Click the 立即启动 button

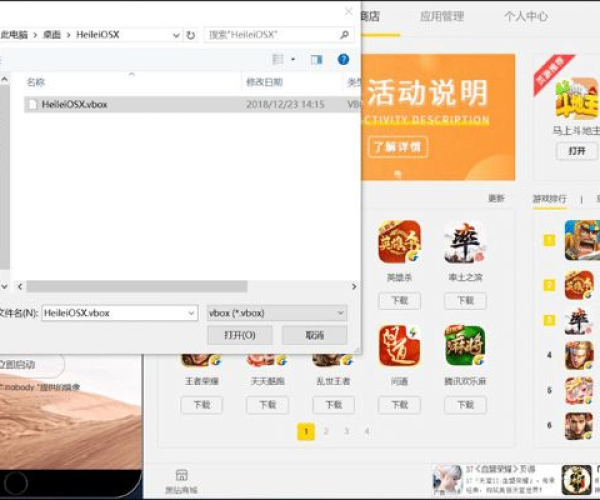[x=31, y=365]
